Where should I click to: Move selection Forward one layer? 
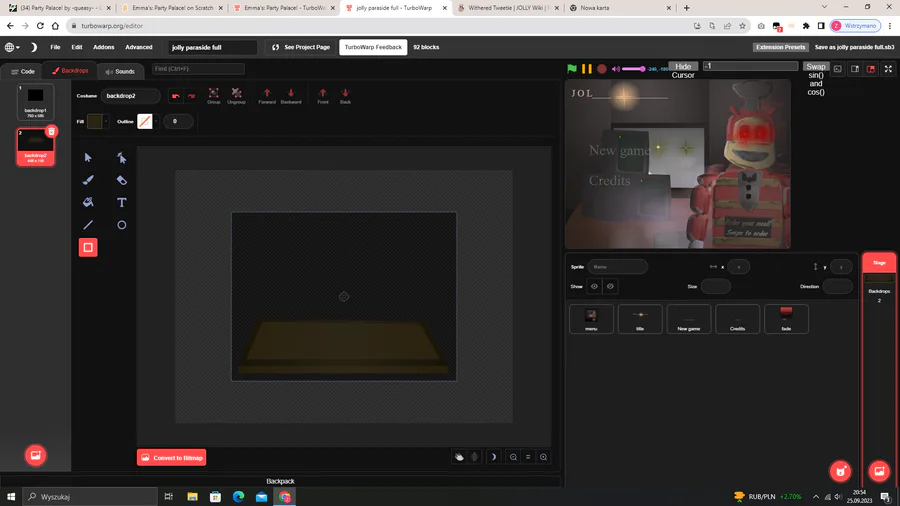click(x=267, y=96)
